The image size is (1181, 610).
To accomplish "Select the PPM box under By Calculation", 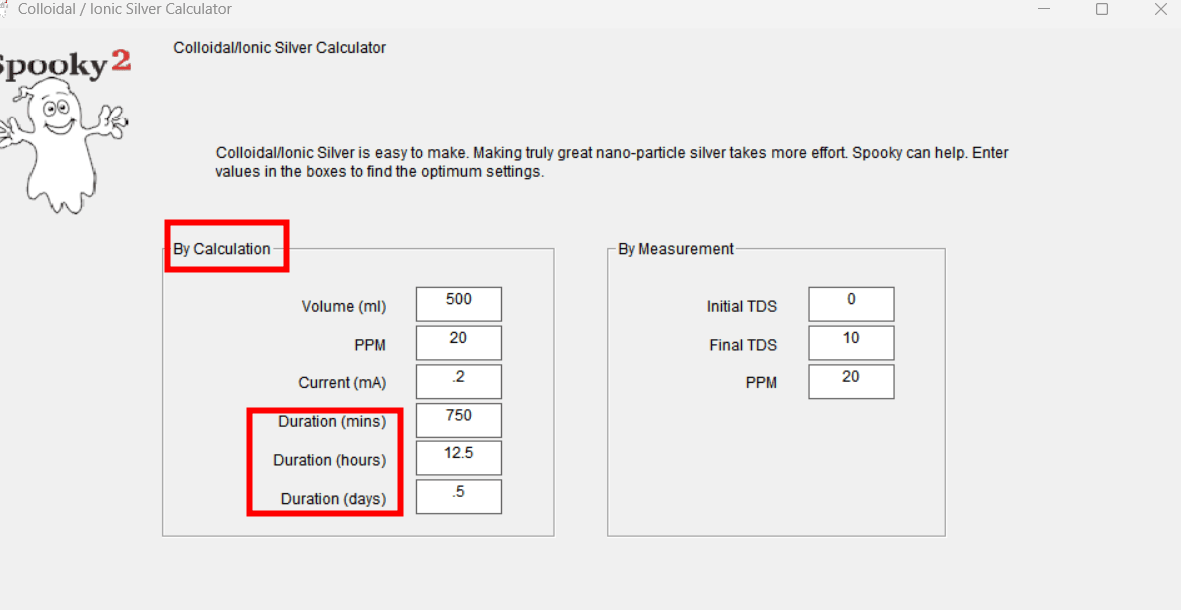I will click(459, 343).
